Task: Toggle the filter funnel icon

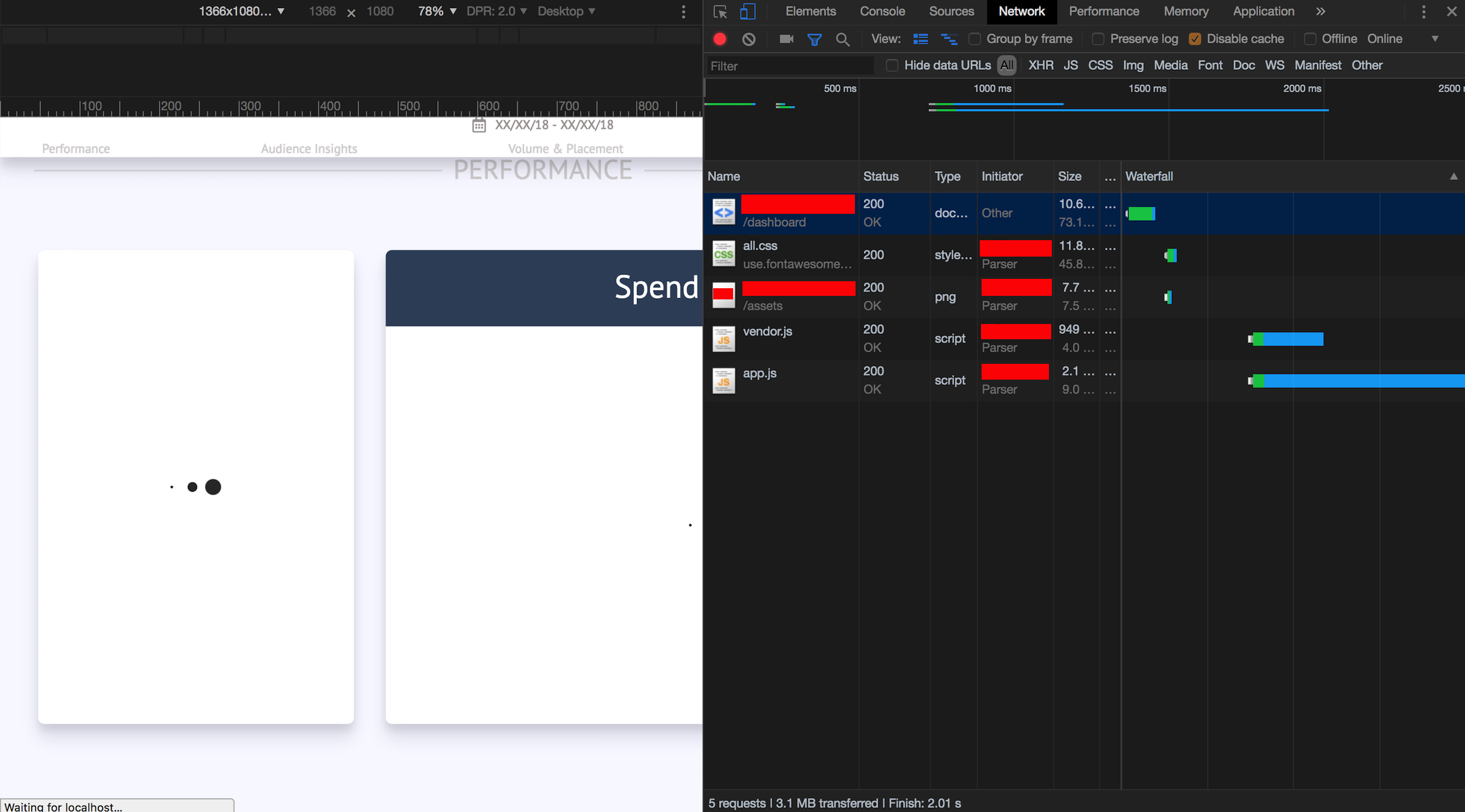Action: pyautogui.click(x=814, y=39)
